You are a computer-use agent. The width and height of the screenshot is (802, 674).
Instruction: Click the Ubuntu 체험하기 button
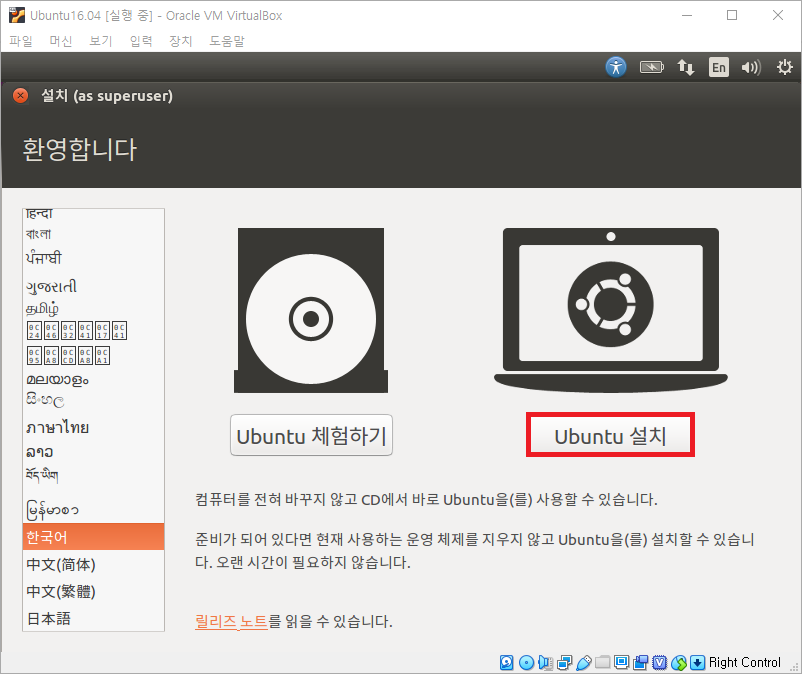(x=311, y=435)
